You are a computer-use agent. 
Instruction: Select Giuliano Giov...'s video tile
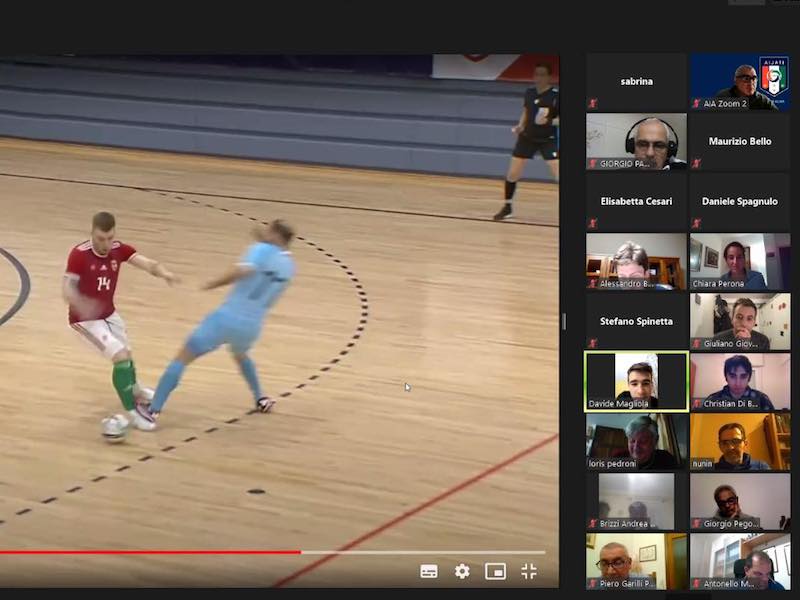(740, 321)
